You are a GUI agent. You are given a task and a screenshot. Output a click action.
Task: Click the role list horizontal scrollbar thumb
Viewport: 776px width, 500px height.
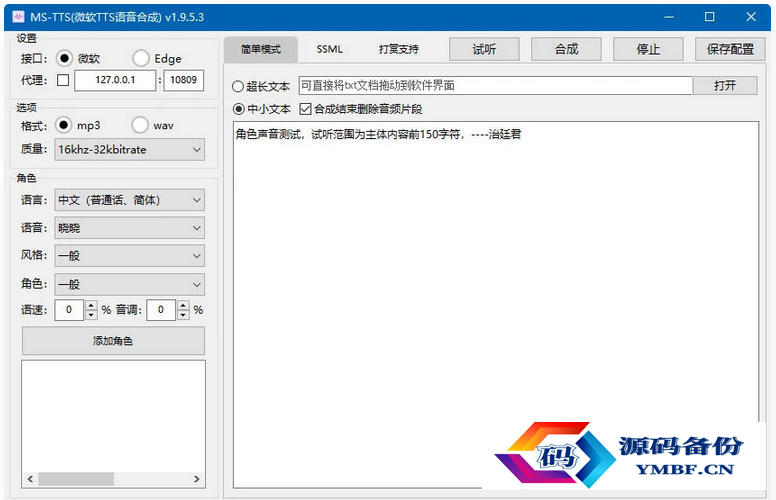(76, 479)
